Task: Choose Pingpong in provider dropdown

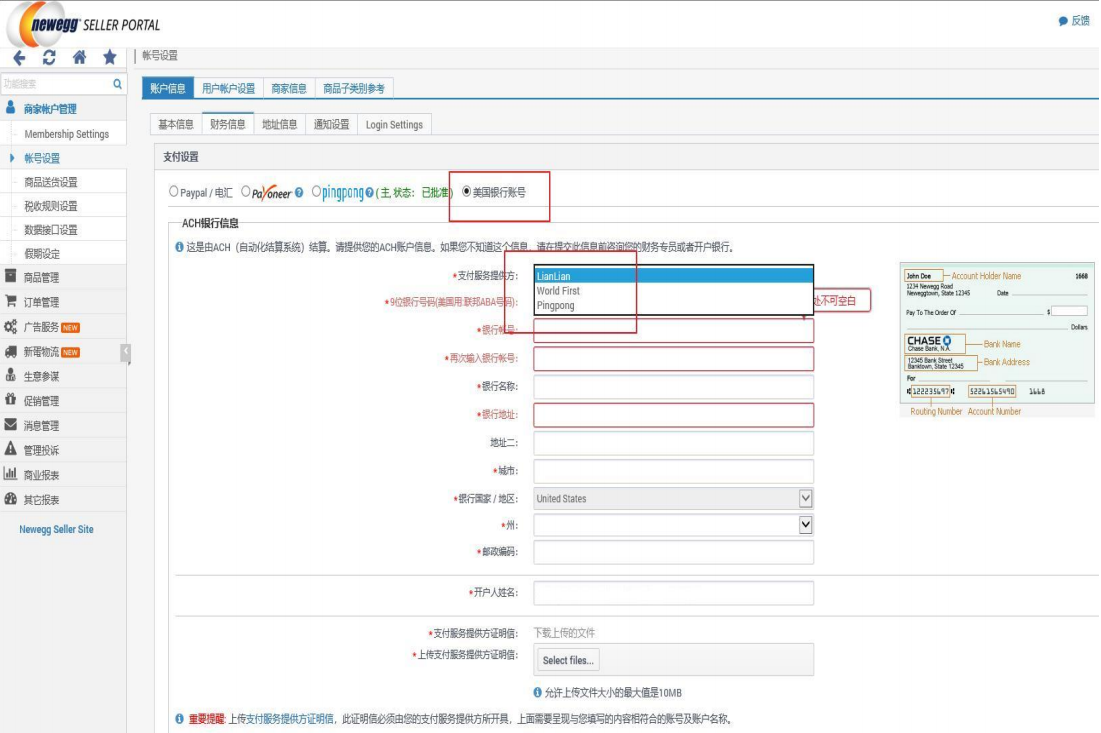Action: 673,305
